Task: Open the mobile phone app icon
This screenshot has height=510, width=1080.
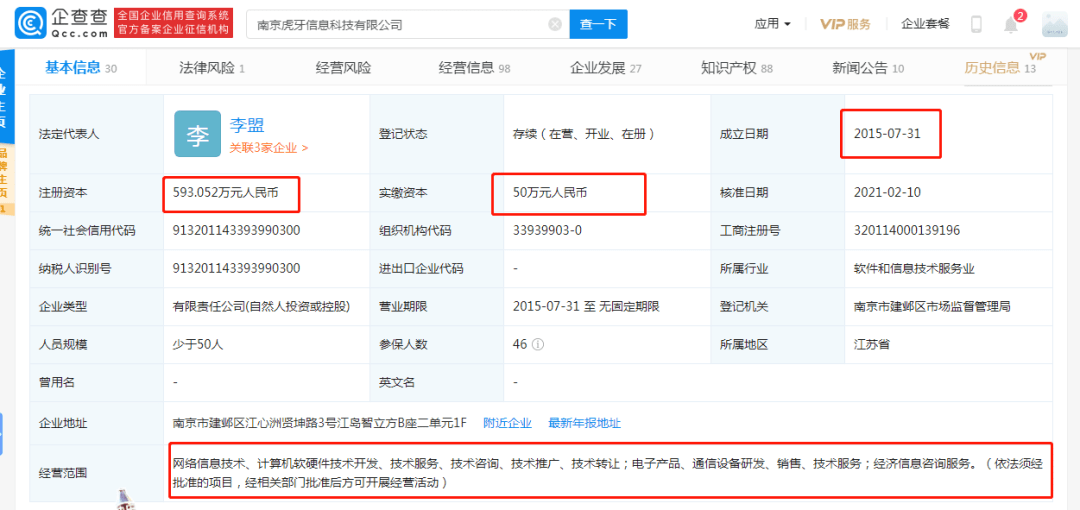Action: pos(976,24)
